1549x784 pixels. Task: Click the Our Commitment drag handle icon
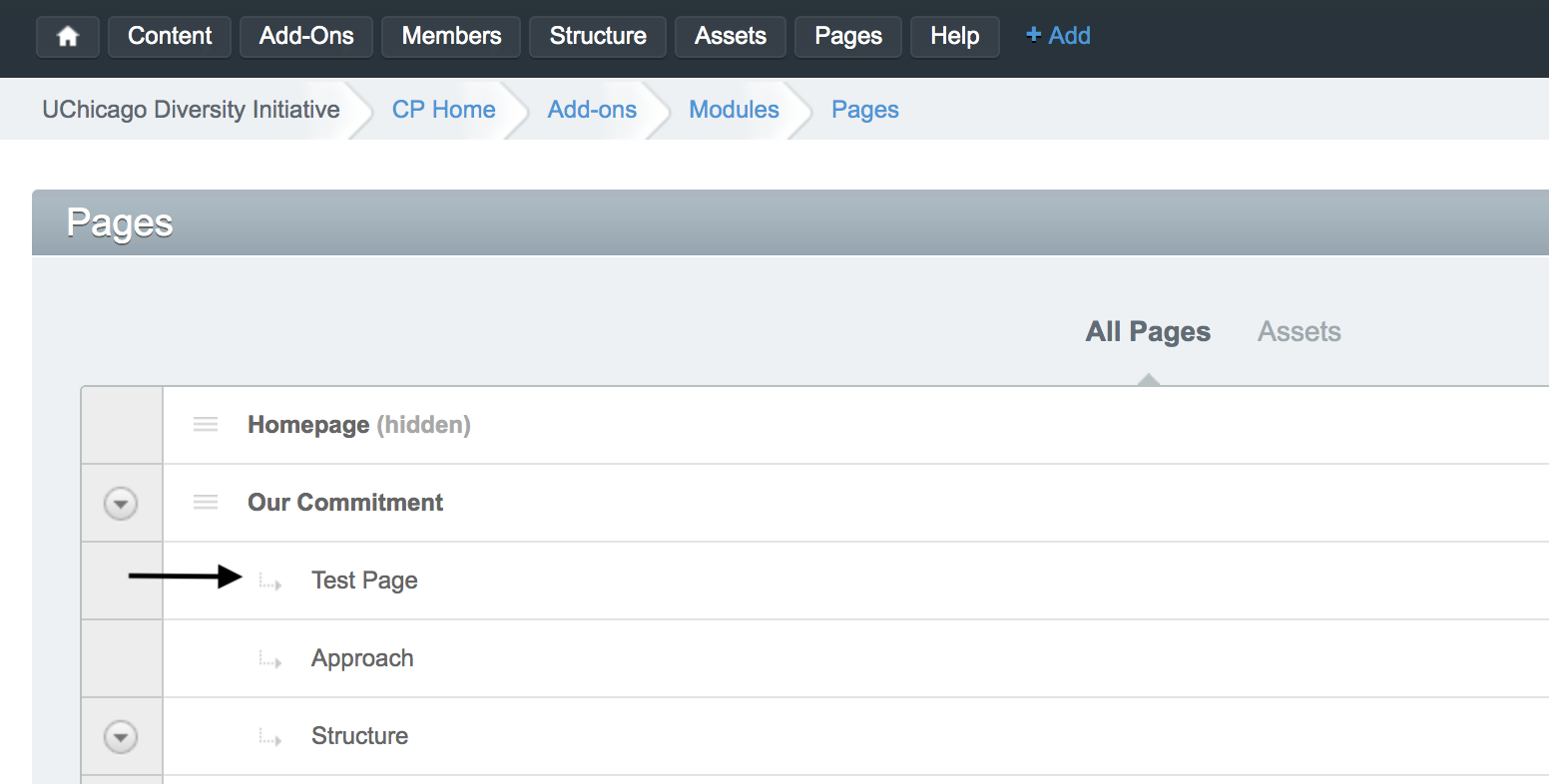[x=206, y=503]
